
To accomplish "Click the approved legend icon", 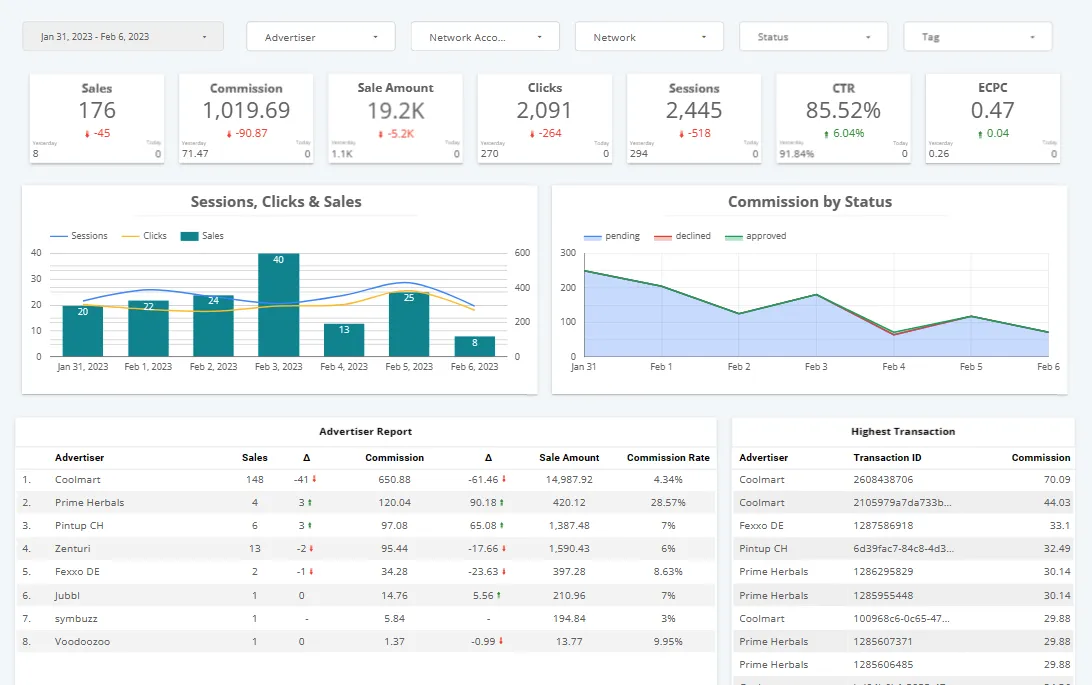I will (x=735, y=236).
